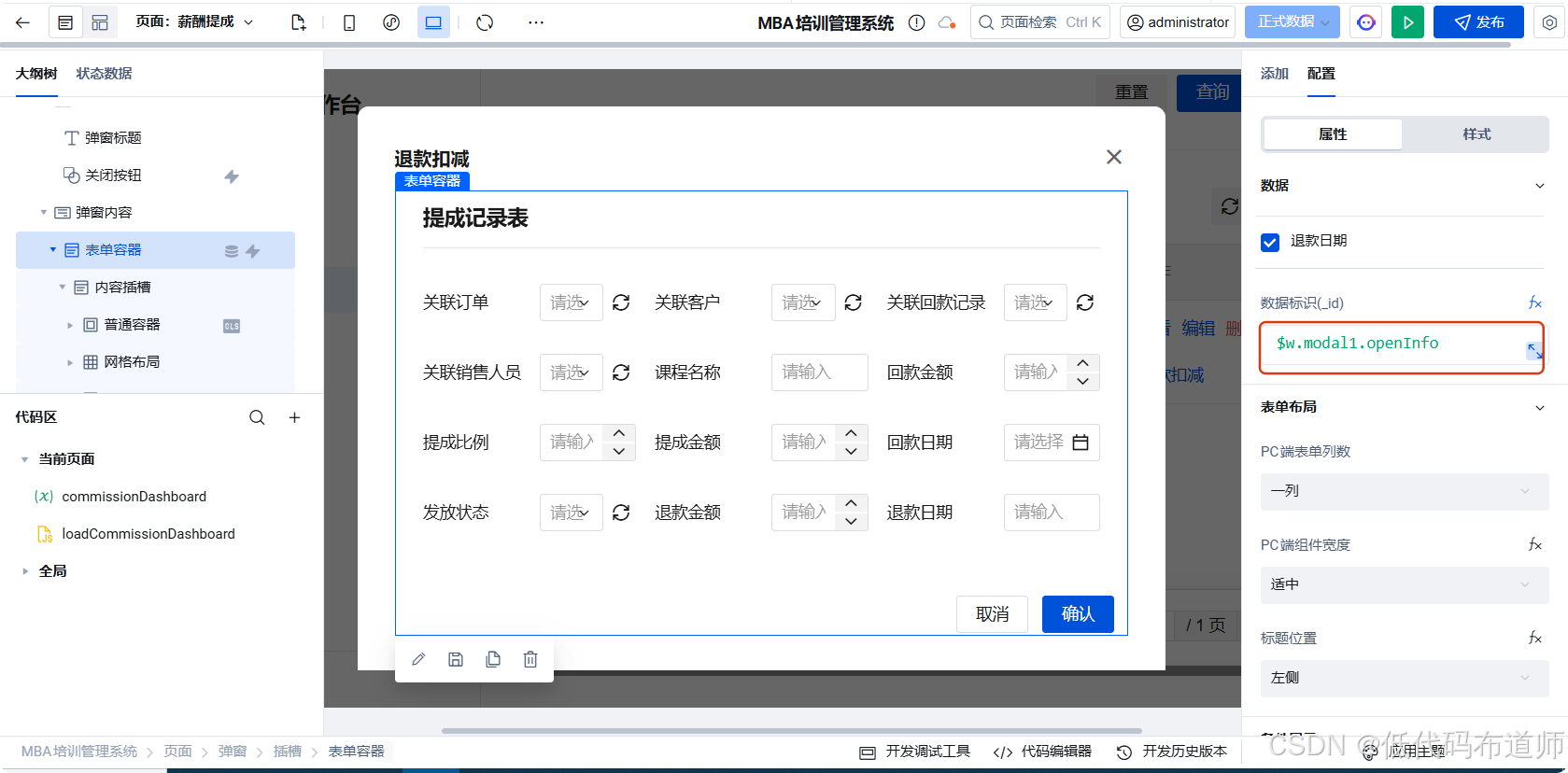Click the 发布 publish button

click(x=1478, y=22)
